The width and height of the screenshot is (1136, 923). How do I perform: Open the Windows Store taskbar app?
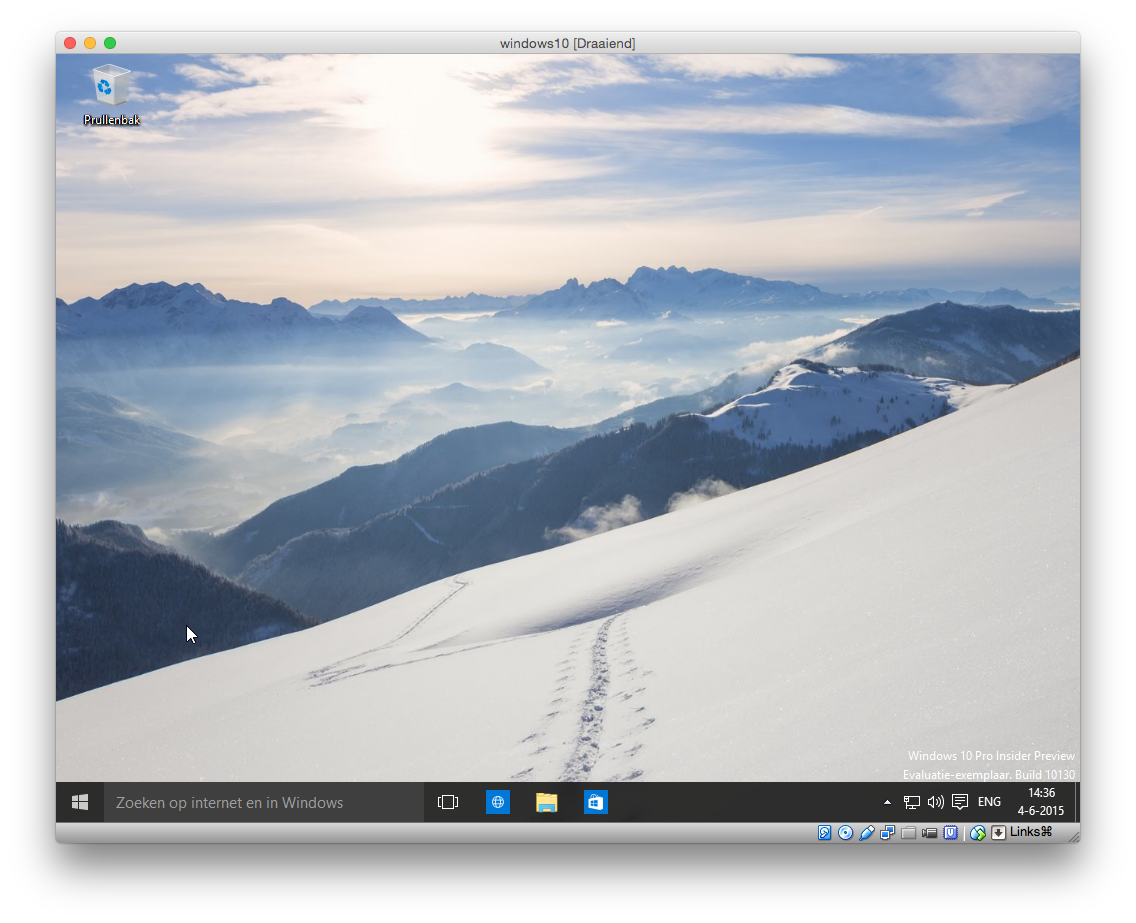coord(596,802)
